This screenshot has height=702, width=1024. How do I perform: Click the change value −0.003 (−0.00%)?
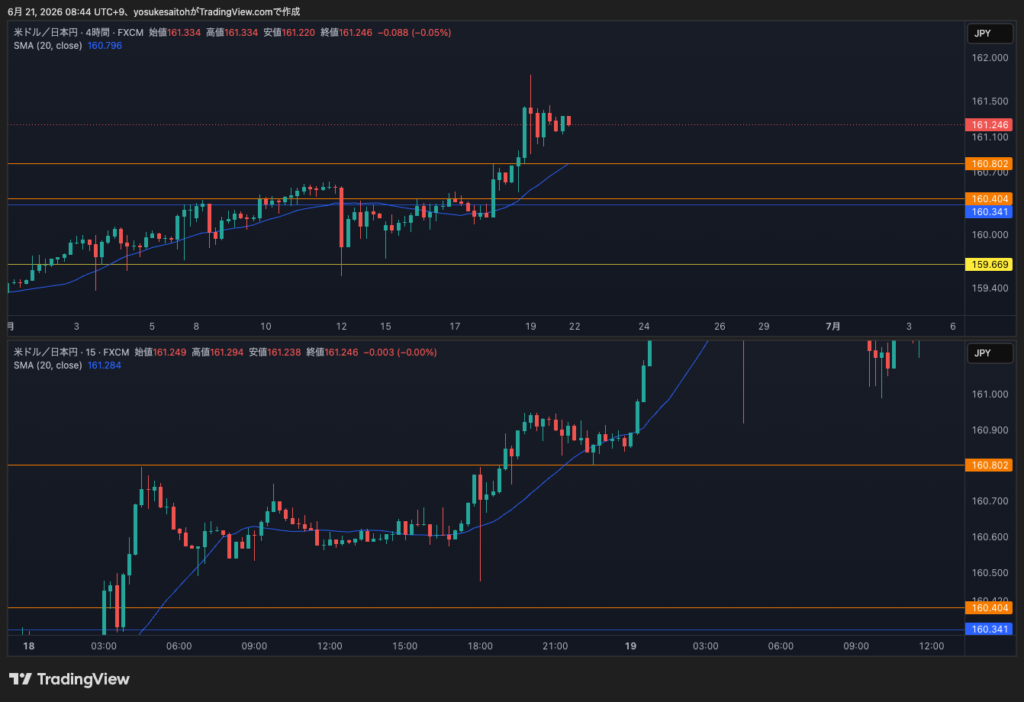click(x=400, y=353)
